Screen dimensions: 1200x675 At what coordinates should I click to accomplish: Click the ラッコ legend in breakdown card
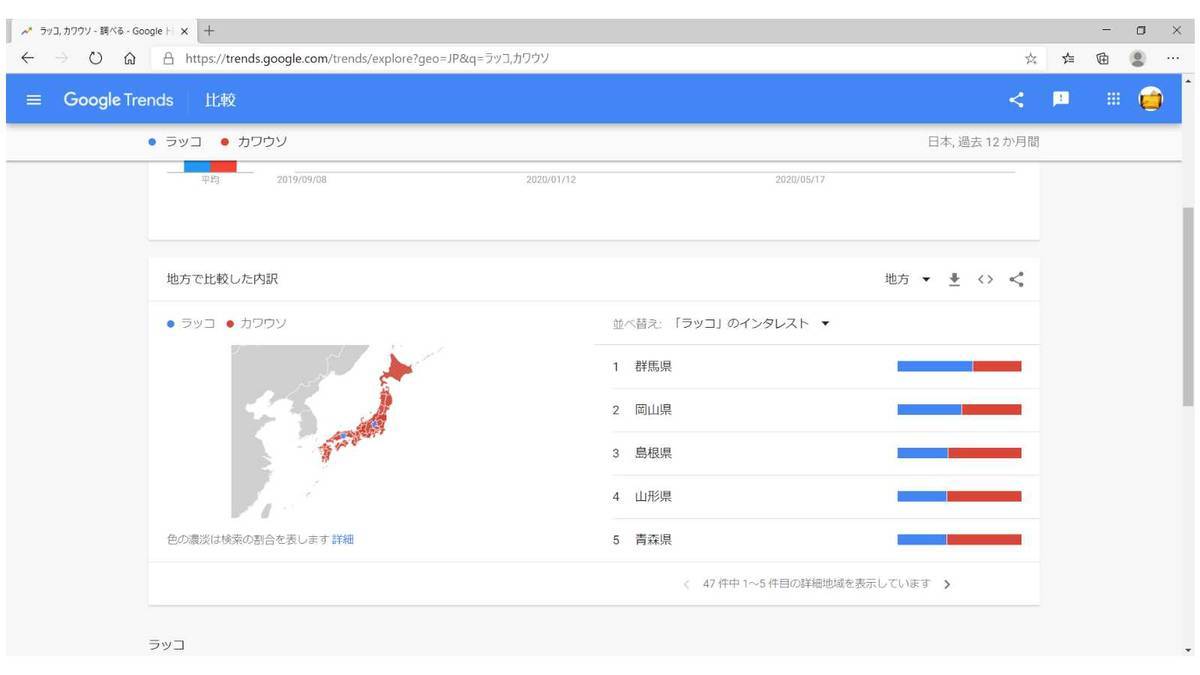[191, 324]
